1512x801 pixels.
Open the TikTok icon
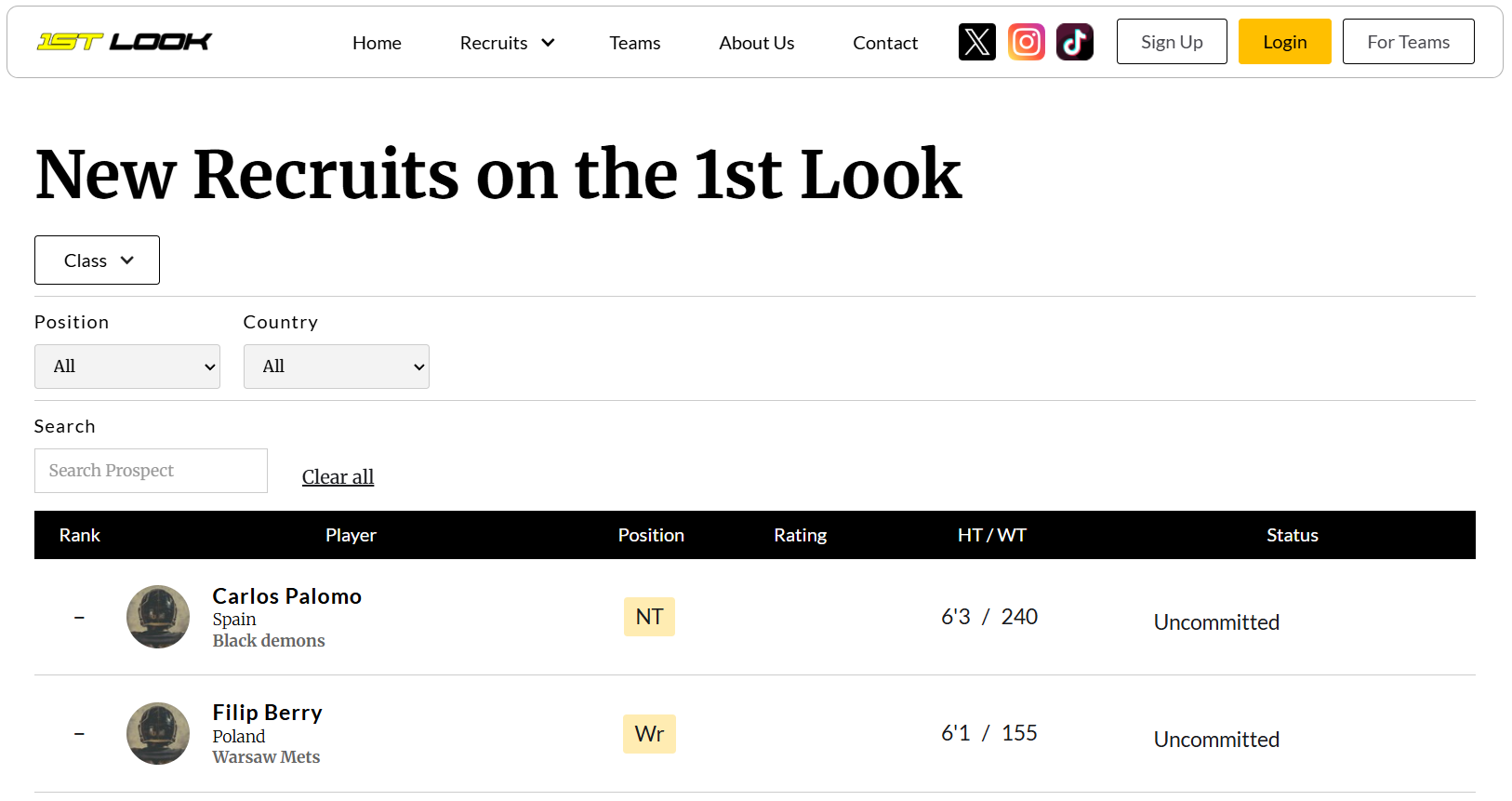1075,41
